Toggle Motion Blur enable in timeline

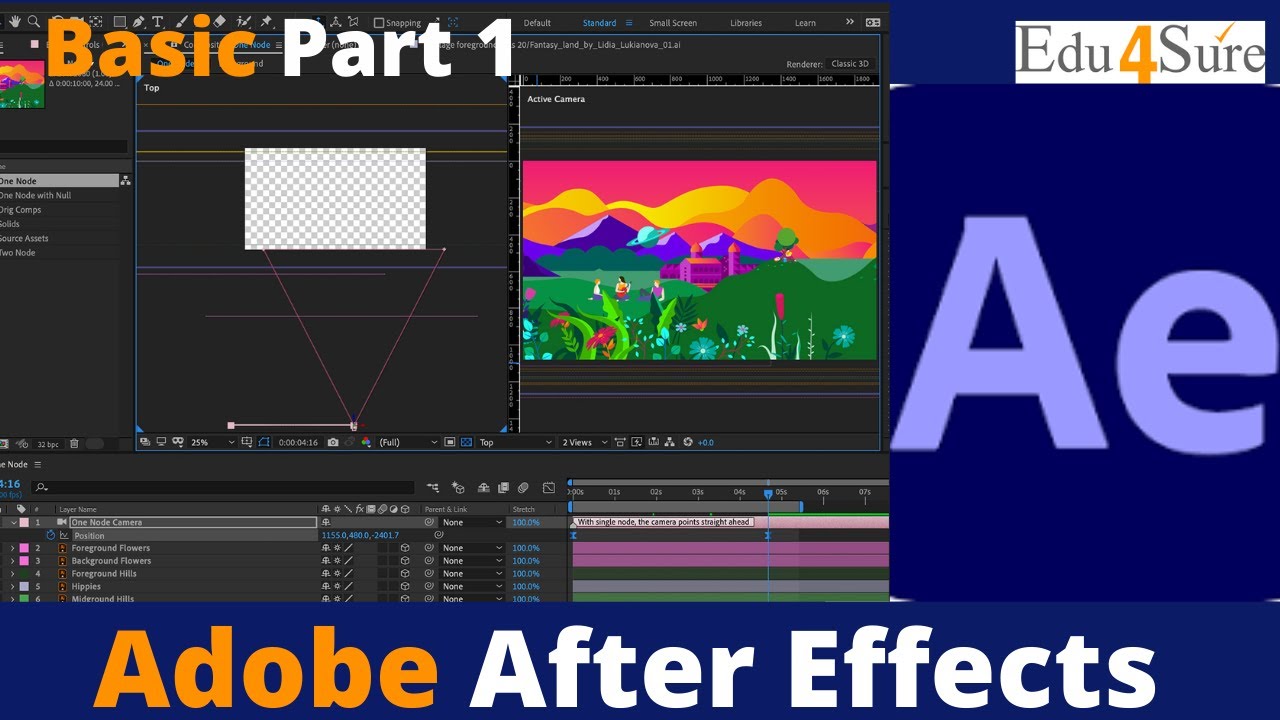point(523,488)
